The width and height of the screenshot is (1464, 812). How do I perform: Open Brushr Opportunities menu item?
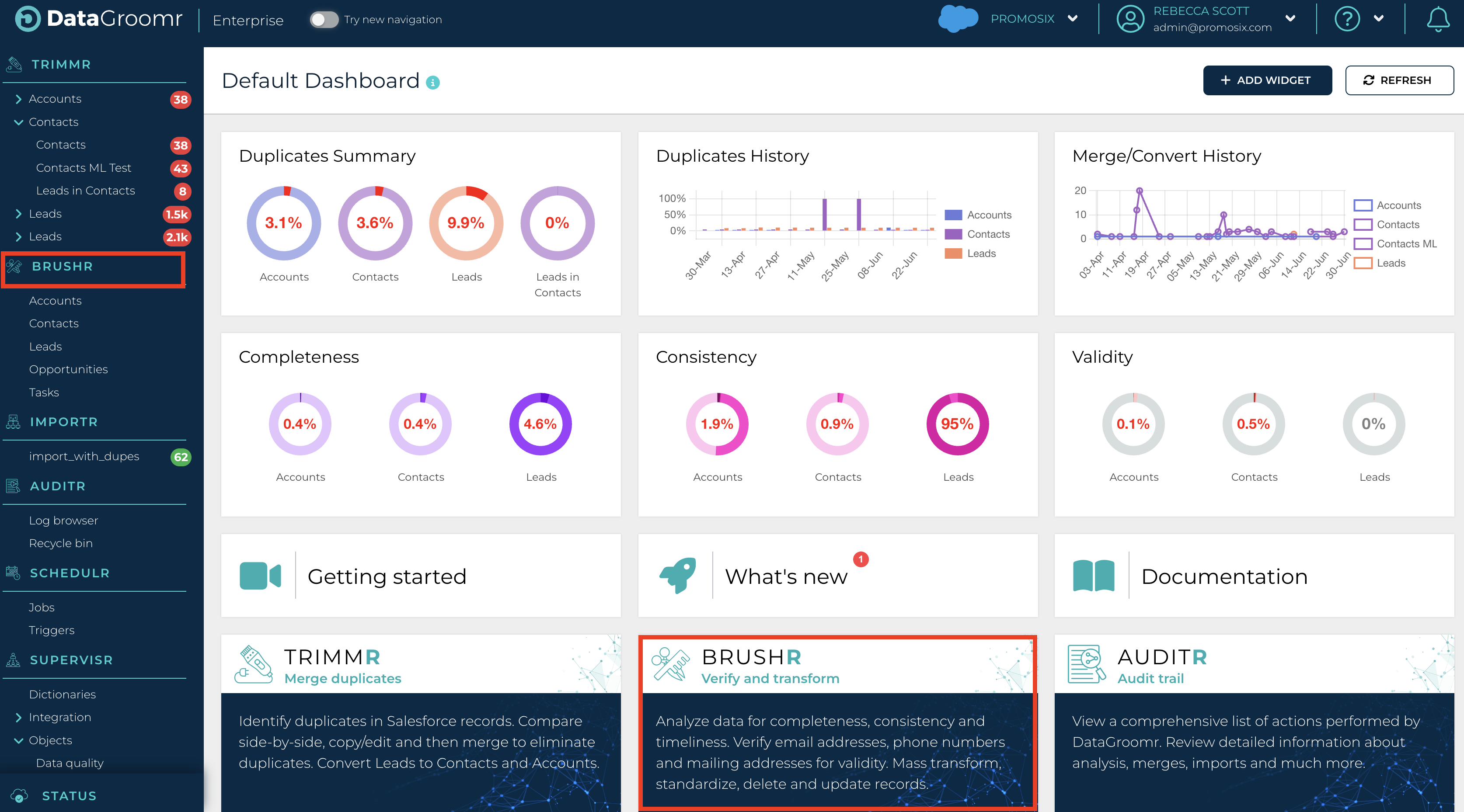tap(68, 369)
